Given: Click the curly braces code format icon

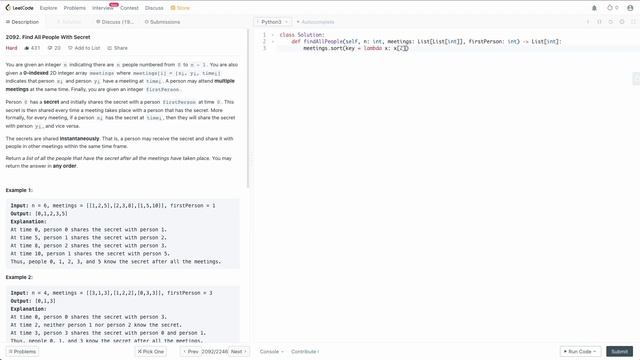Looking at the screenshot, I should pyautogui.click(x=599, y=22).
